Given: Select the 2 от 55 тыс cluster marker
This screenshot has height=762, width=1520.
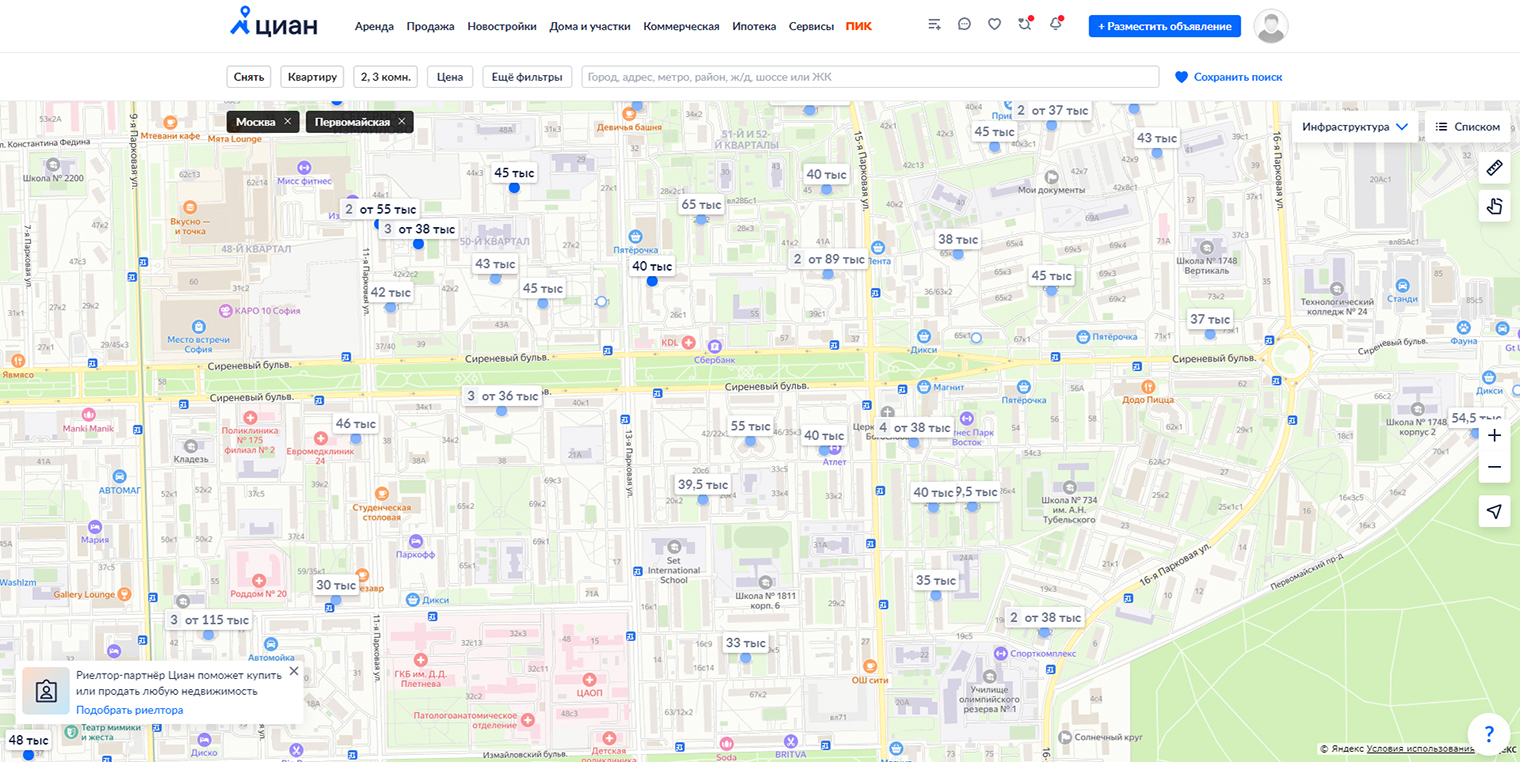Looking at the screenshot, I should point(379,210).
